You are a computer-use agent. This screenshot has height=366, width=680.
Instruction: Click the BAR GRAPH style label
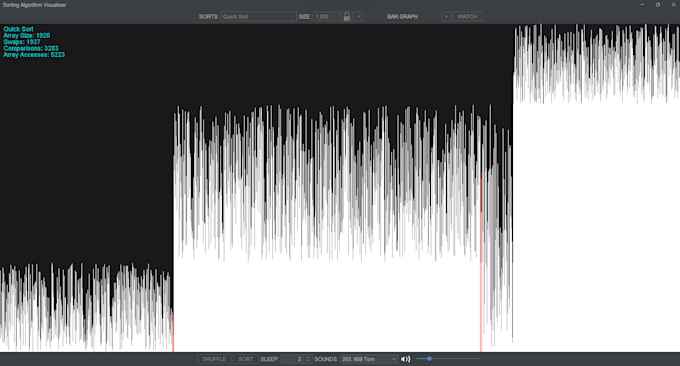click(402, 16)
